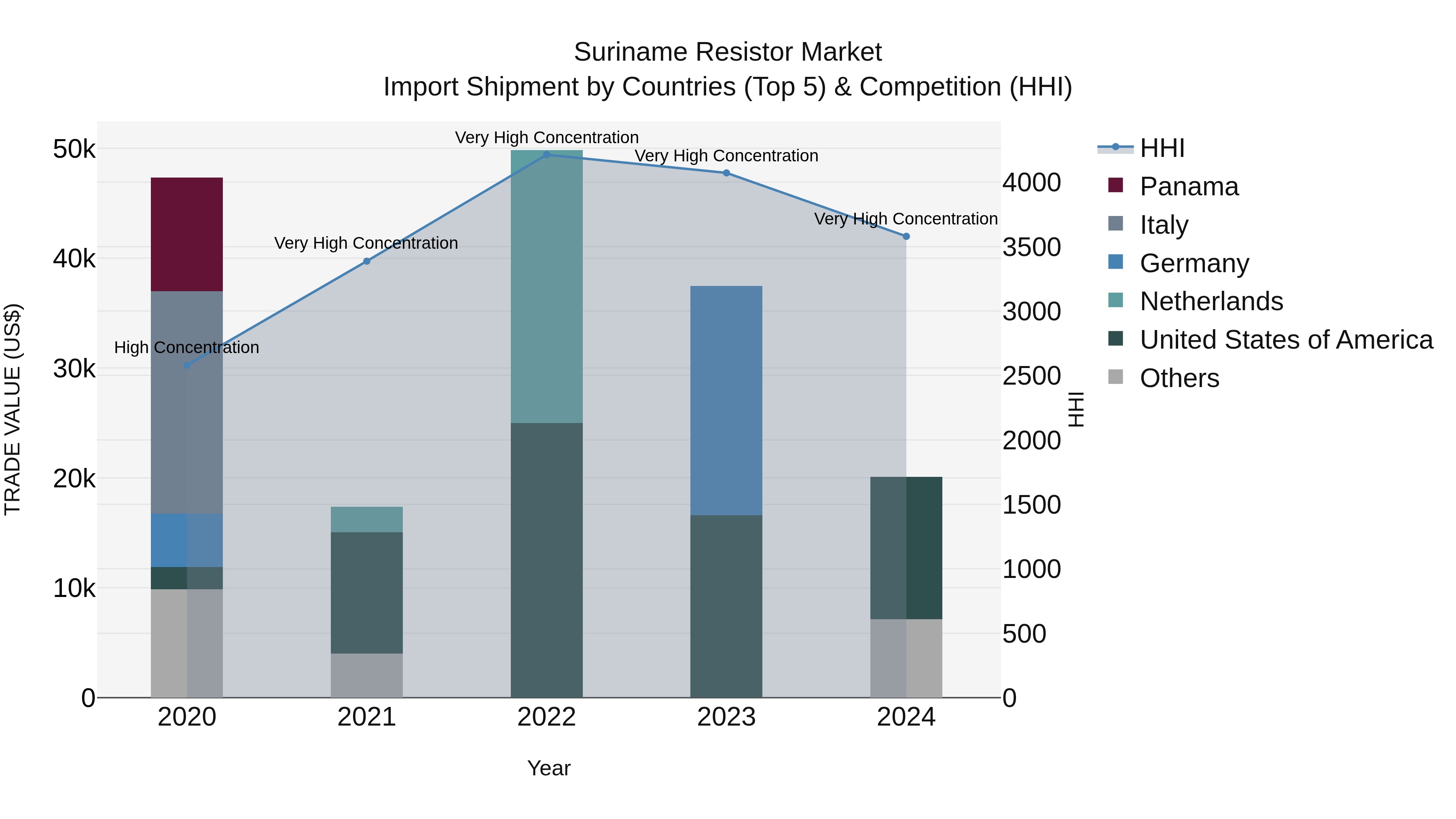Click the USA segment of 2023 bar
Viewport: 1456px width, 819px height.
[x=726, y=607]
